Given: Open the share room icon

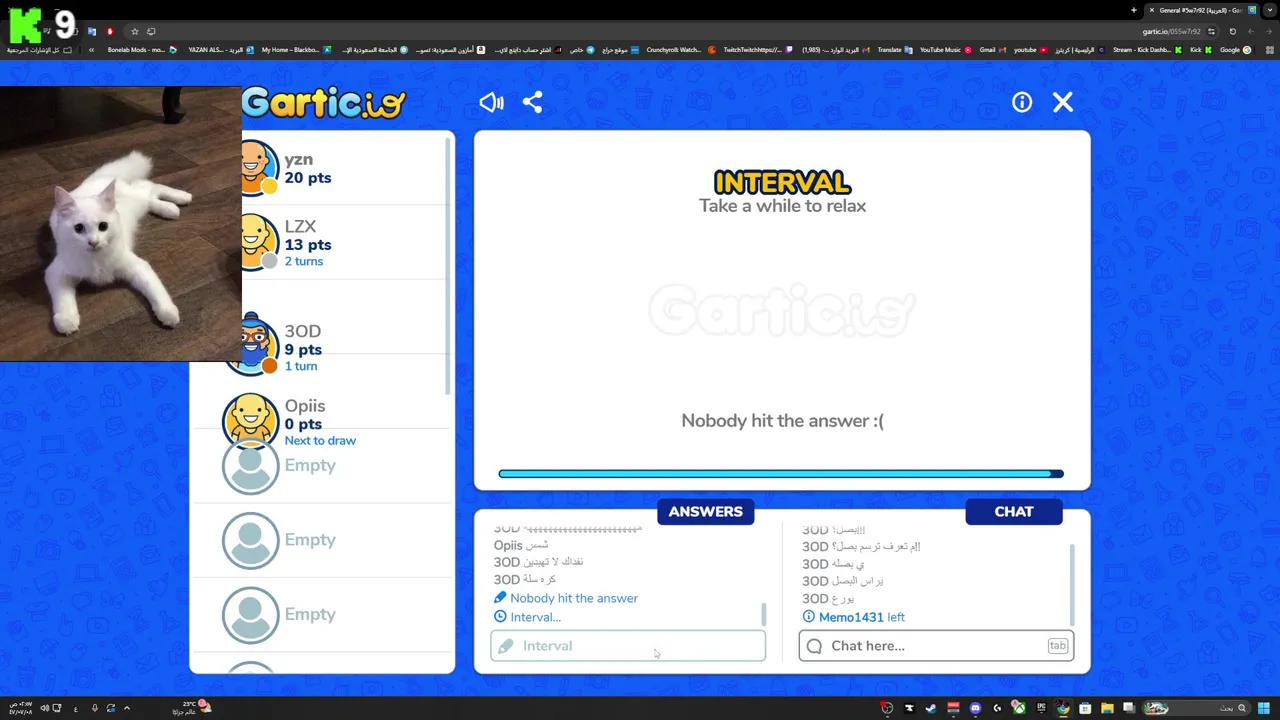Looking at the screenshot, I should (x=532, y=102).
